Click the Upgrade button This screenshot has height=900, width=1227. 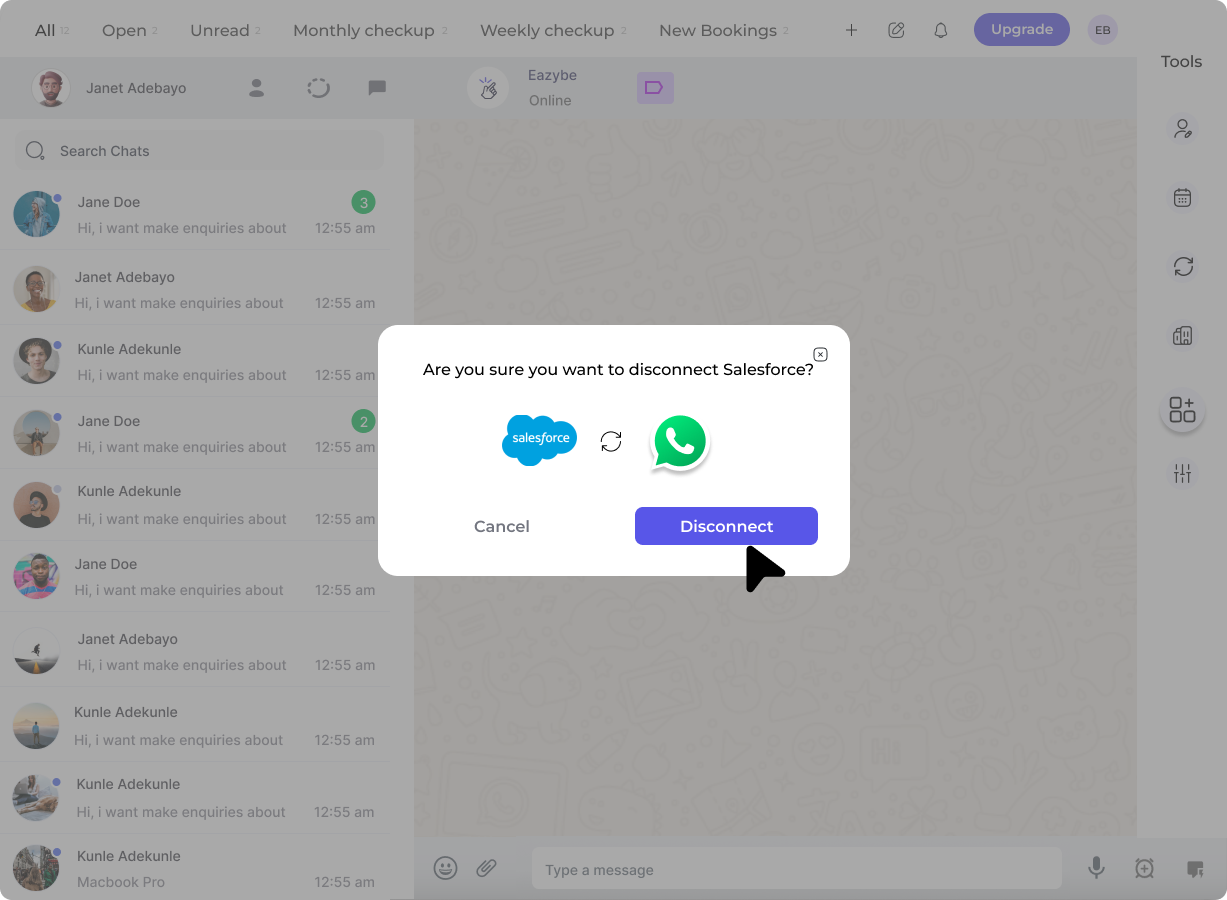coord(1021,29)
